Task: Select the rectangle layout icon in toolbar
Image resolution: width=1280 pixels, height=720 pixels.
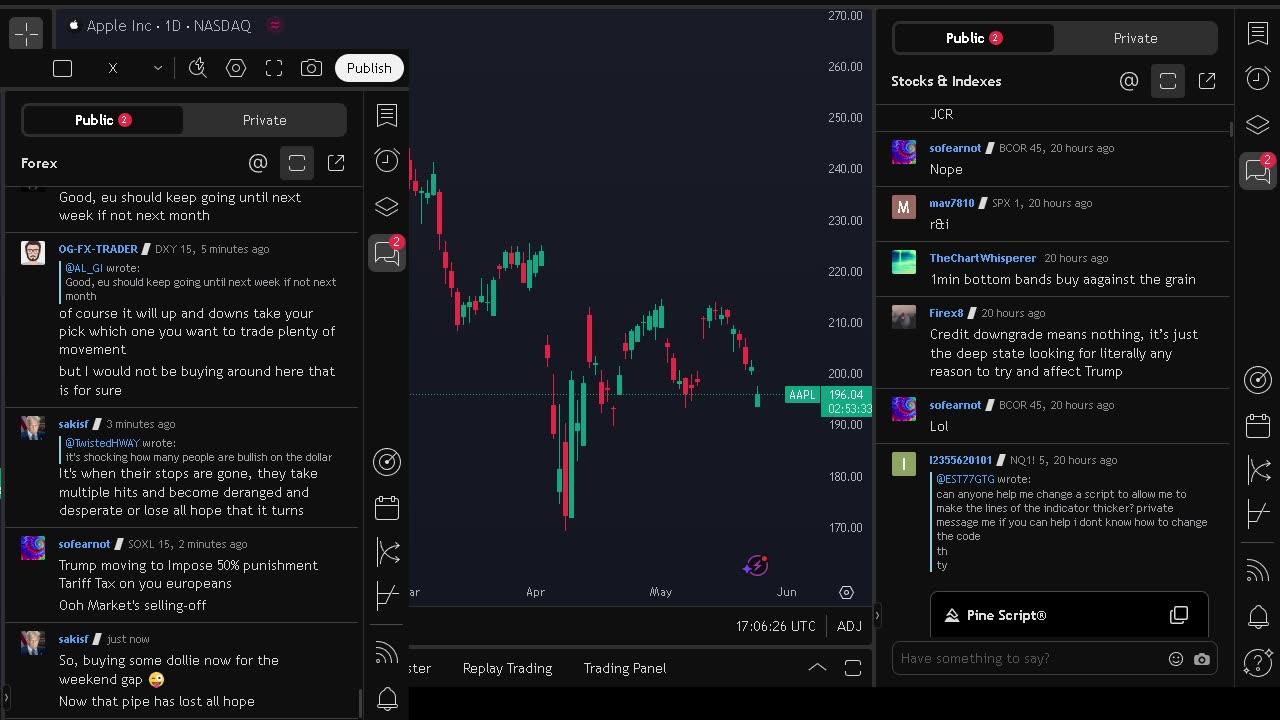Action: coord(62,68)
